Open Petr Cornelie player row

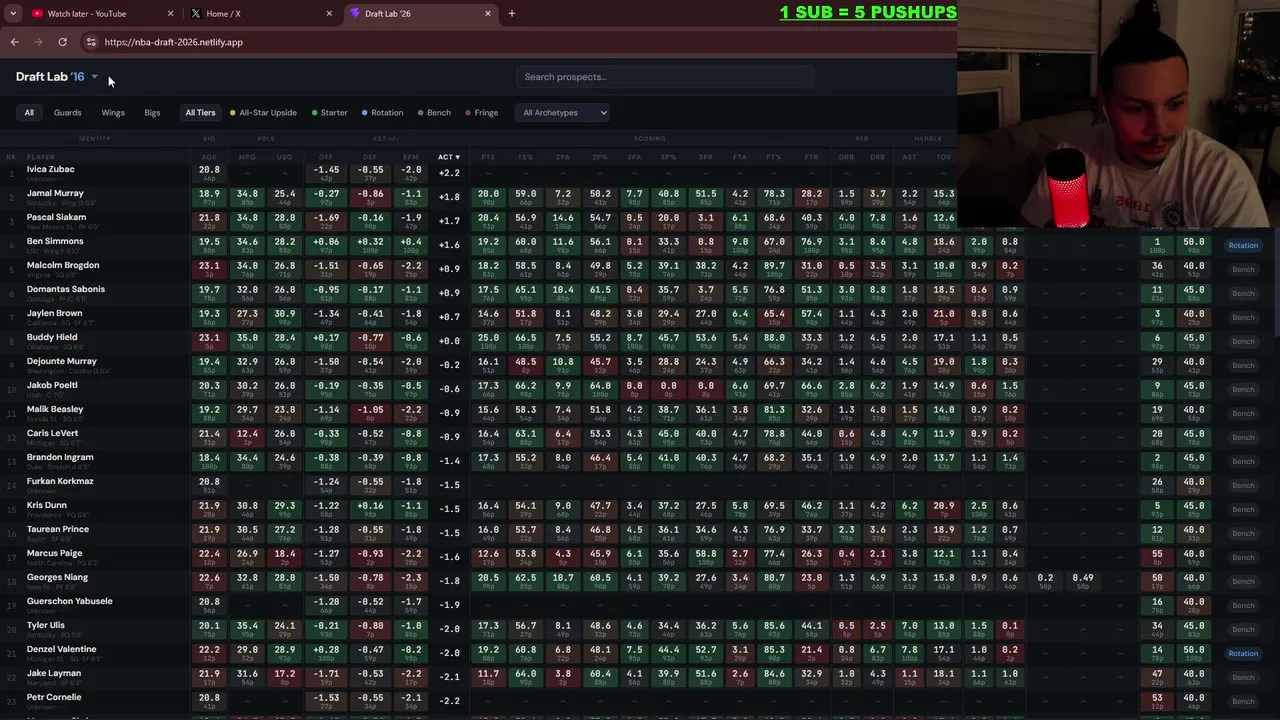[640, 701]
